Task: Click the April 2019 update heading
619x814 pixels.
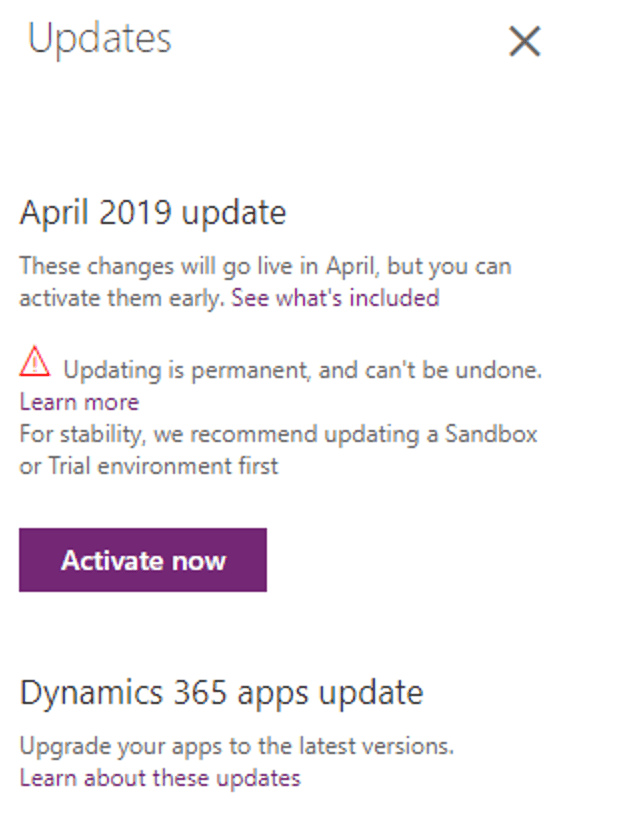Action: 153,213
